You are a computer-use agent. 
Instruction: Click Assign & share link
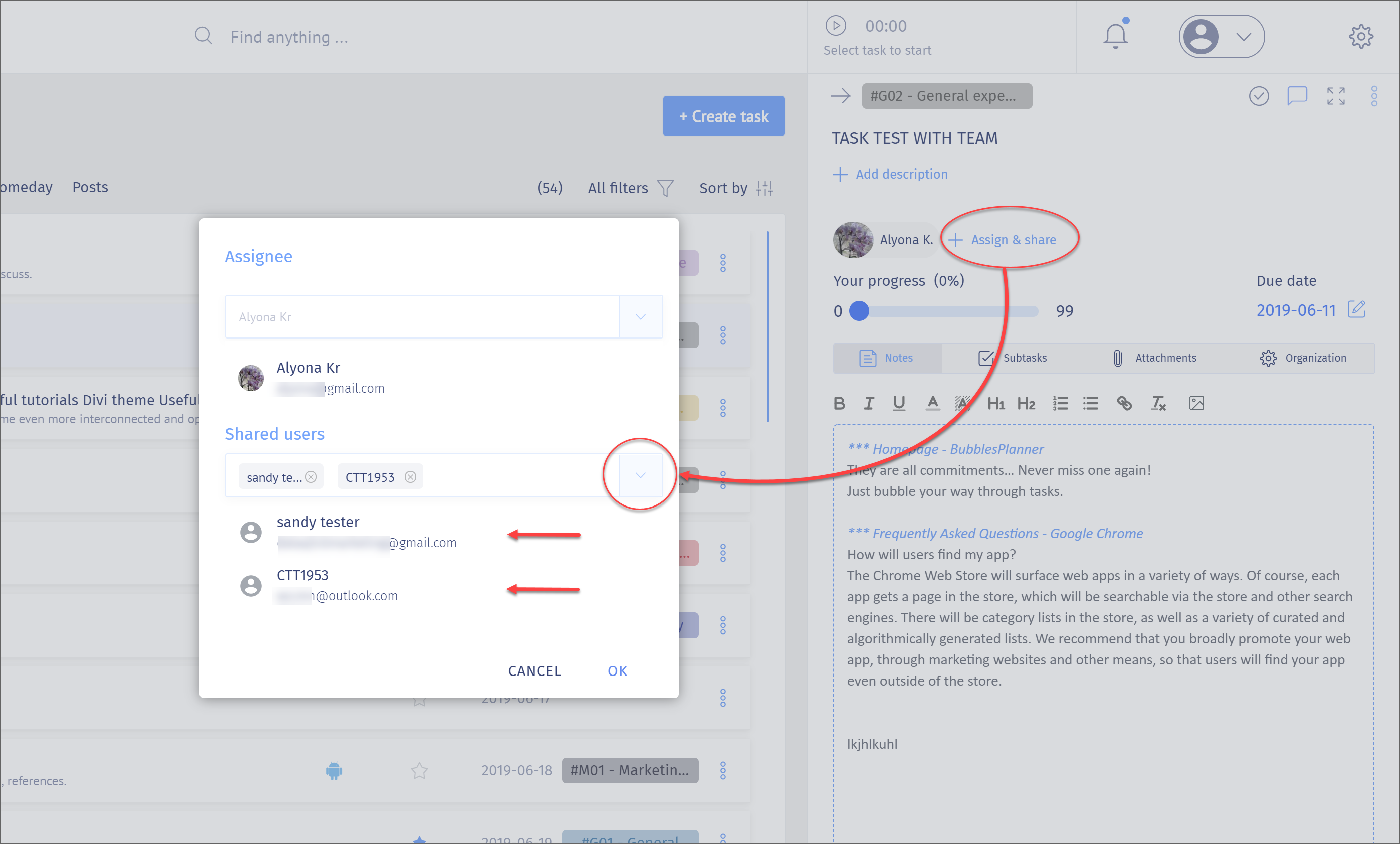coord(1003,240)
